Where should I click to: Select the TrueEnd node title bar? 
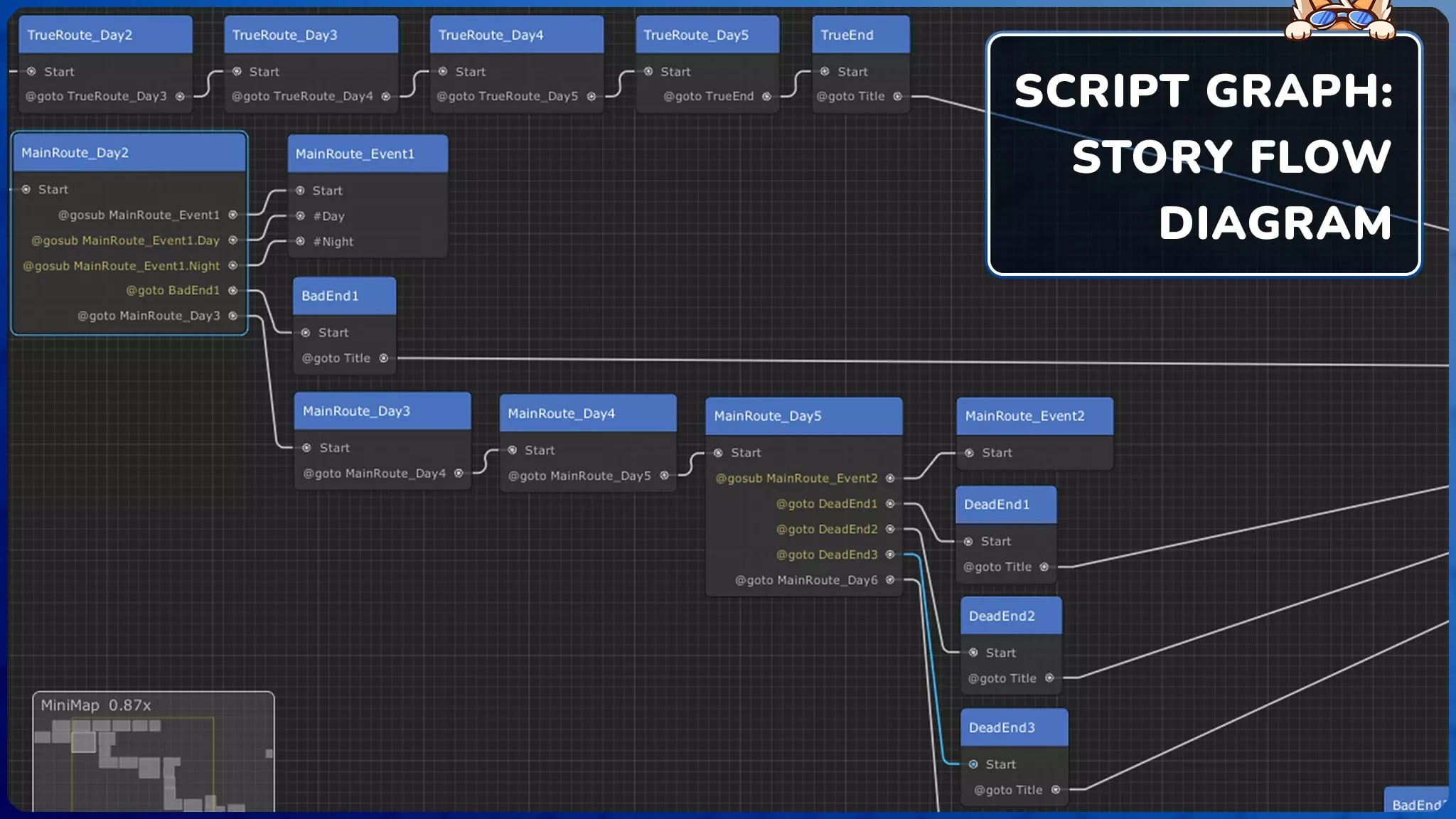coord(847,34)
